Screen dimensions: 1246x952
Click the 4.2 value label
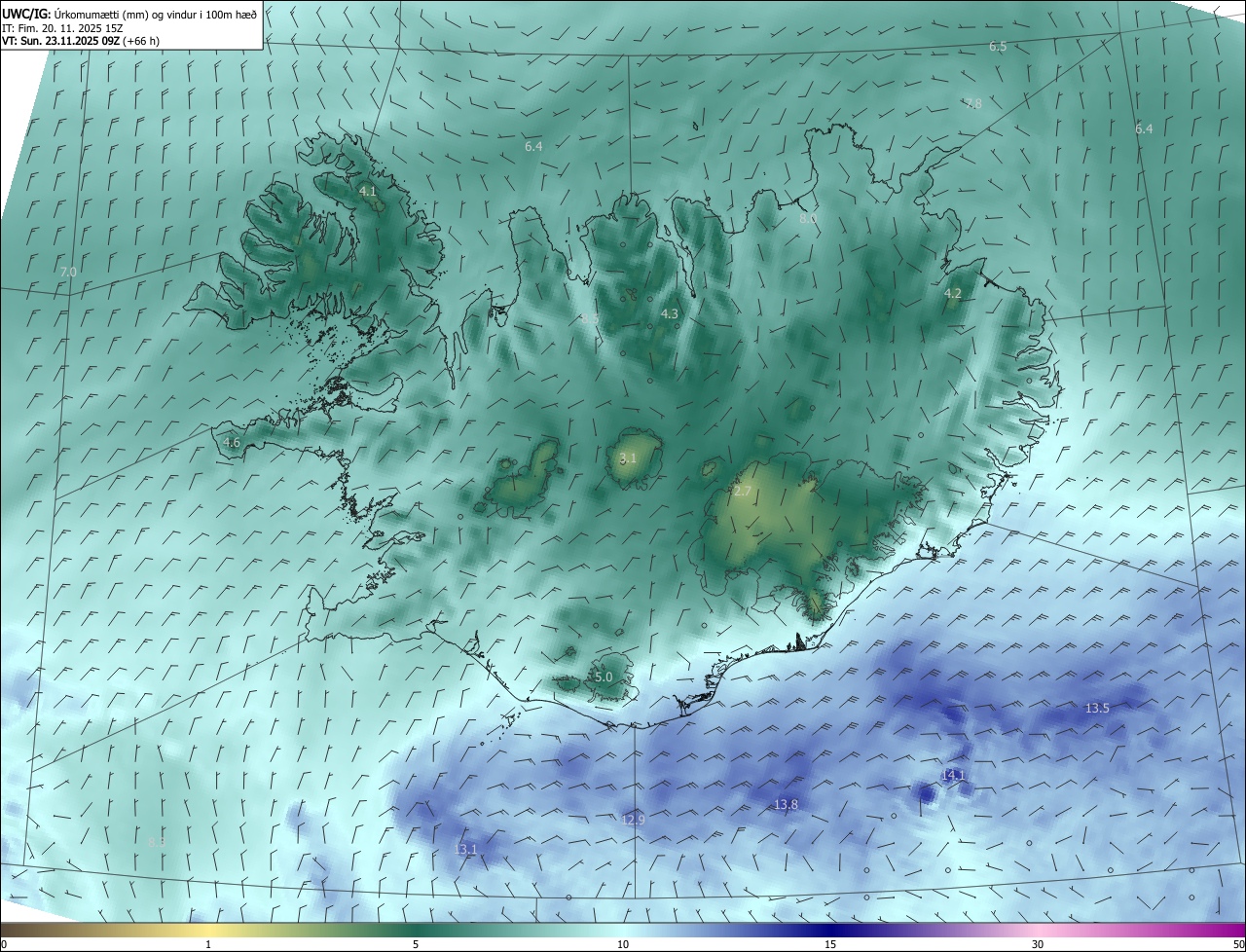[953, 293]
